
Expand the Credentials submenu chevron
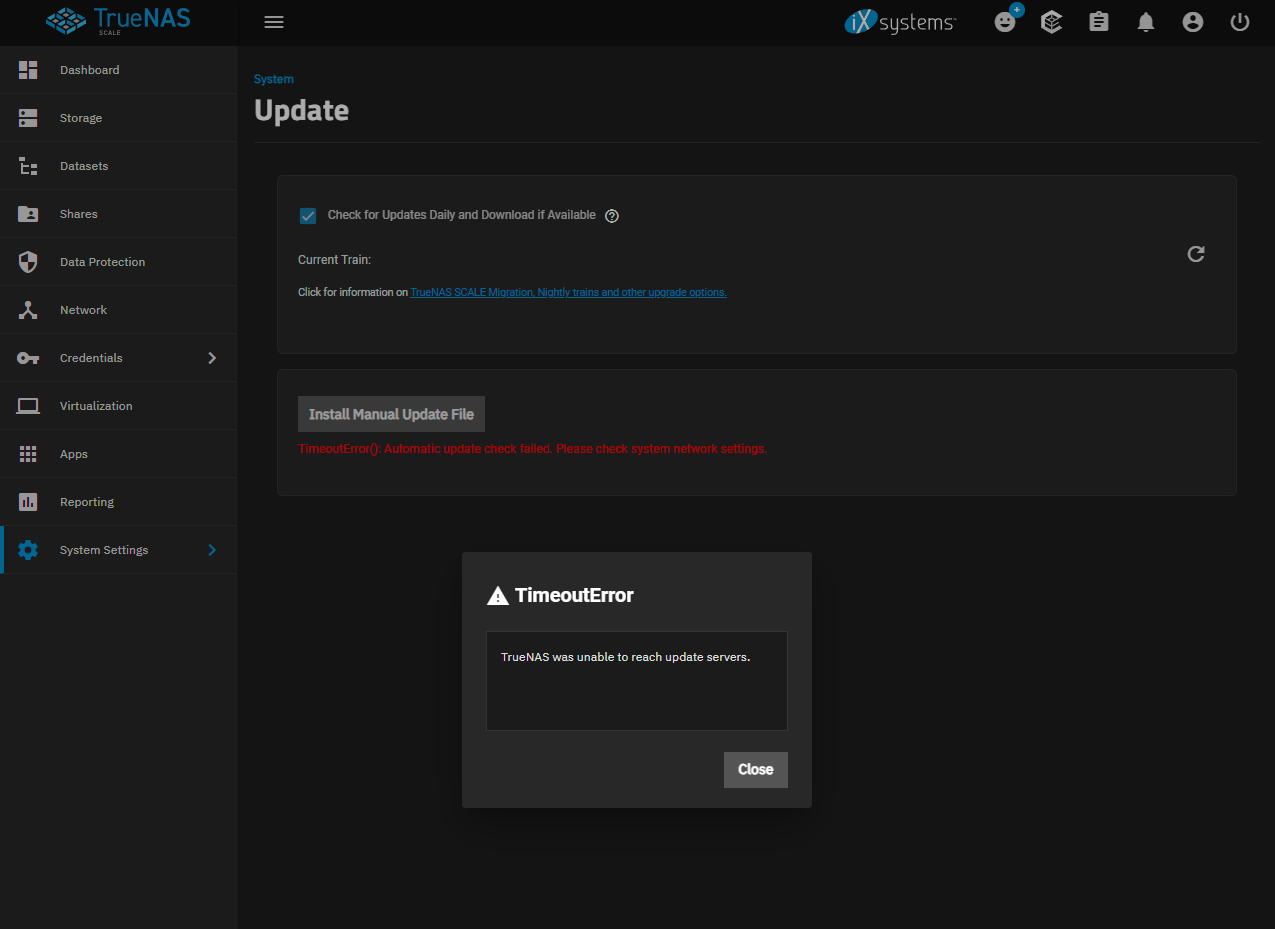point(212,358)
